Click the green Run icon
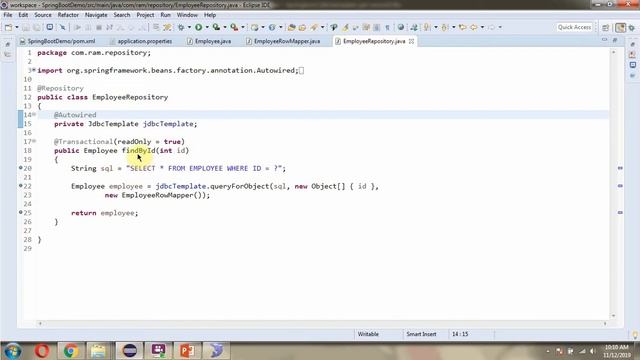Screen dimensions: 640x360 [x=198, y=27]
